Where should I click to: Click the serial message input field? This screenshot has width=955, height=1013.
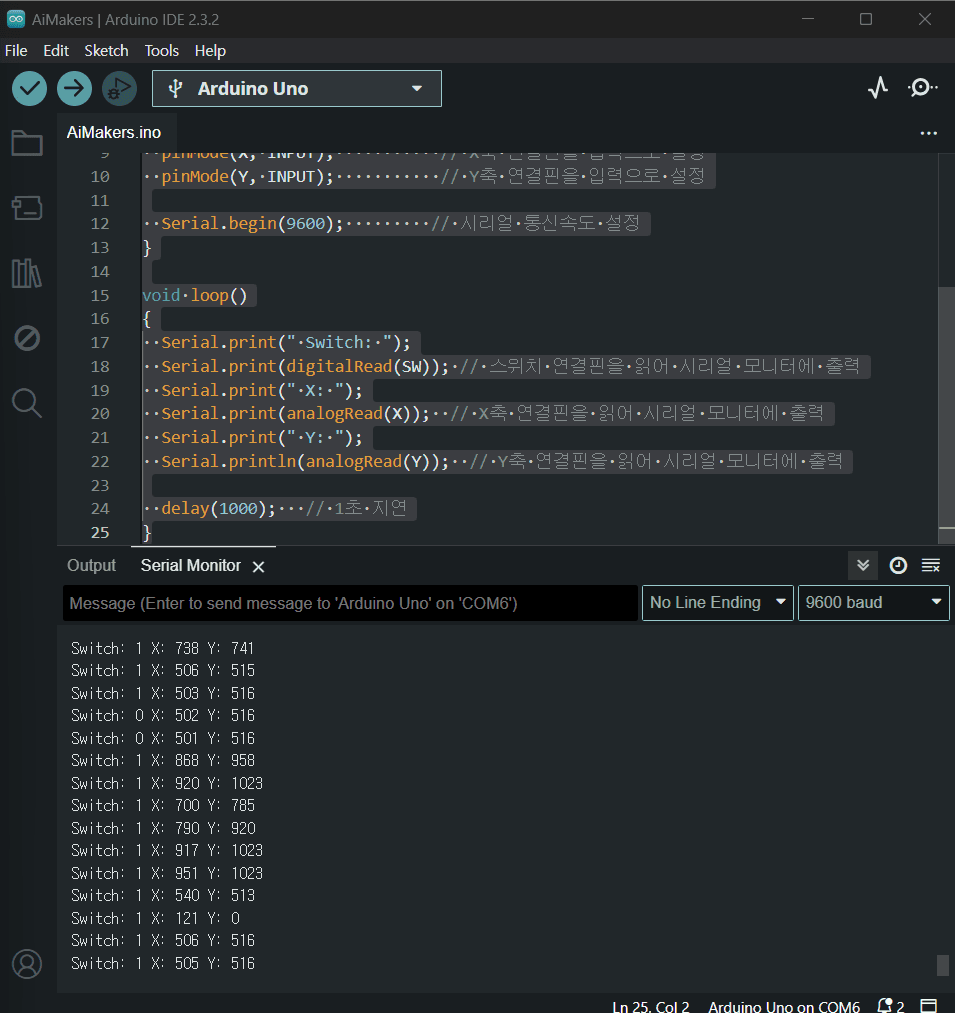tap(350, 603)
